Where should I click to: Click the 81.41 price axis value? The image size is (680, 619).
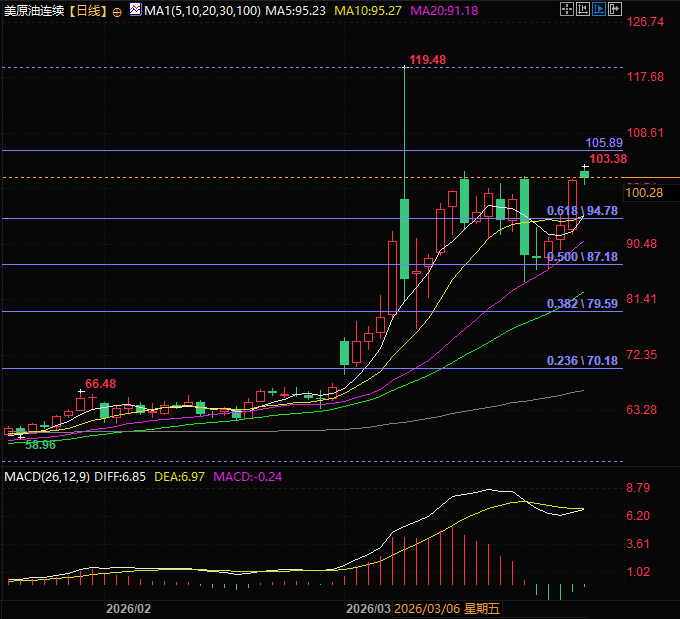point(641,299)
